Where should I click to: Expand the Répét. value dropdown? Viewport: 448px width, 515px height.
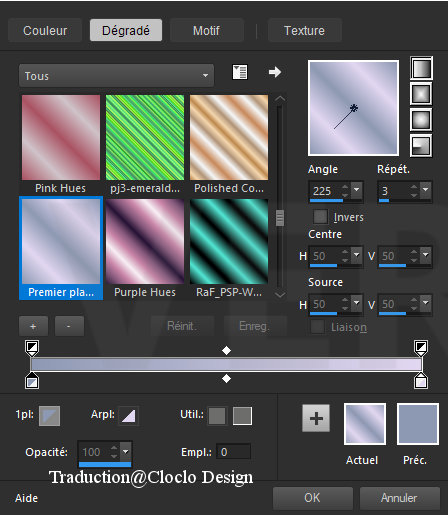click(x=425, y=190)
